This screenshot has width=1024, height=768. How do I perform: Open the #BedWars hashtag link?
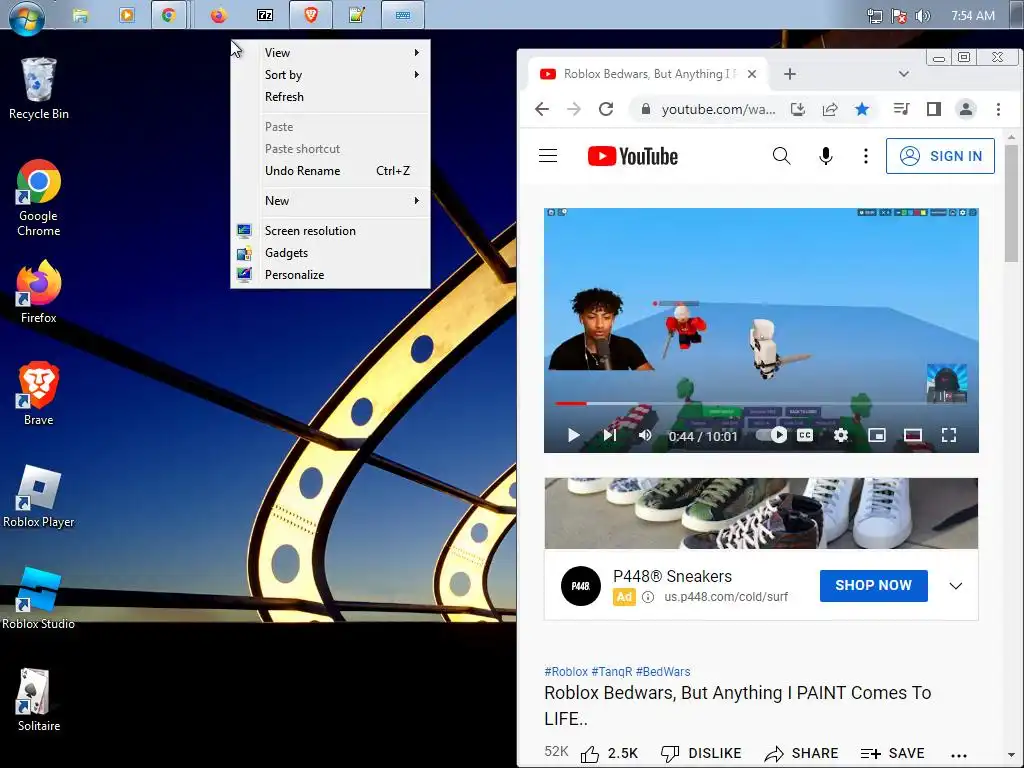click(663, 671)
